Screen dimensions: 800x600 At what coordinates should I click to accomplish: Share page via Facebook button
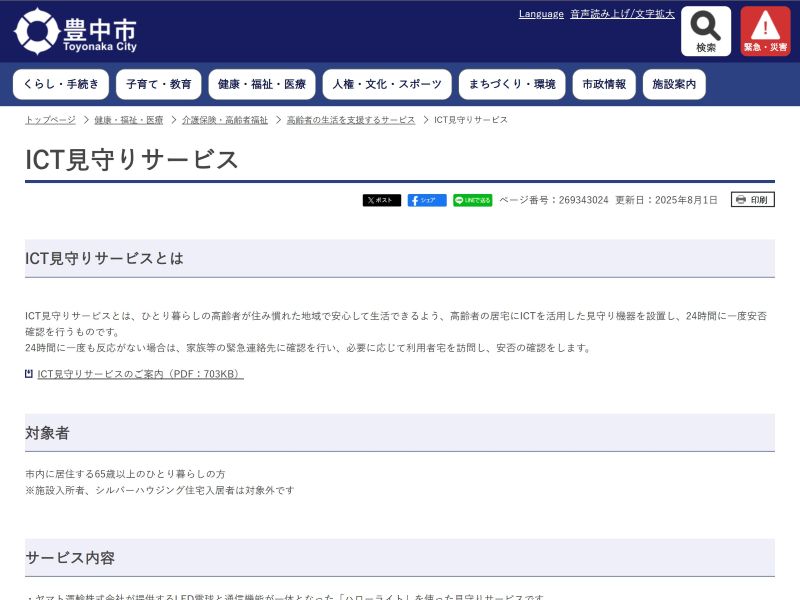click(x=427, y=200)
